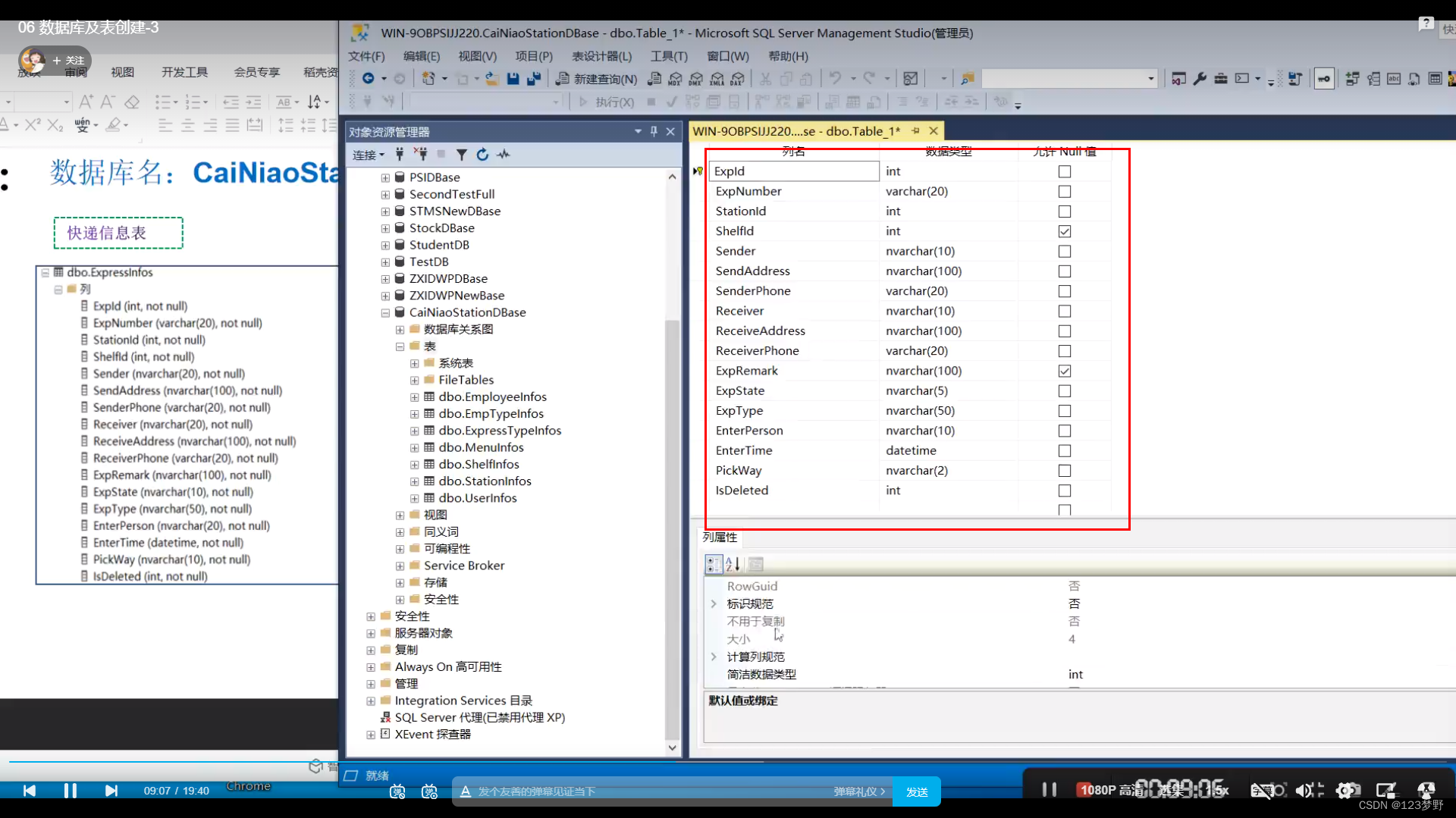The width and height of the screenshot is (1456, 818).
Task: Open the 工具(T) menu
Action: click(x=669, y=56)
